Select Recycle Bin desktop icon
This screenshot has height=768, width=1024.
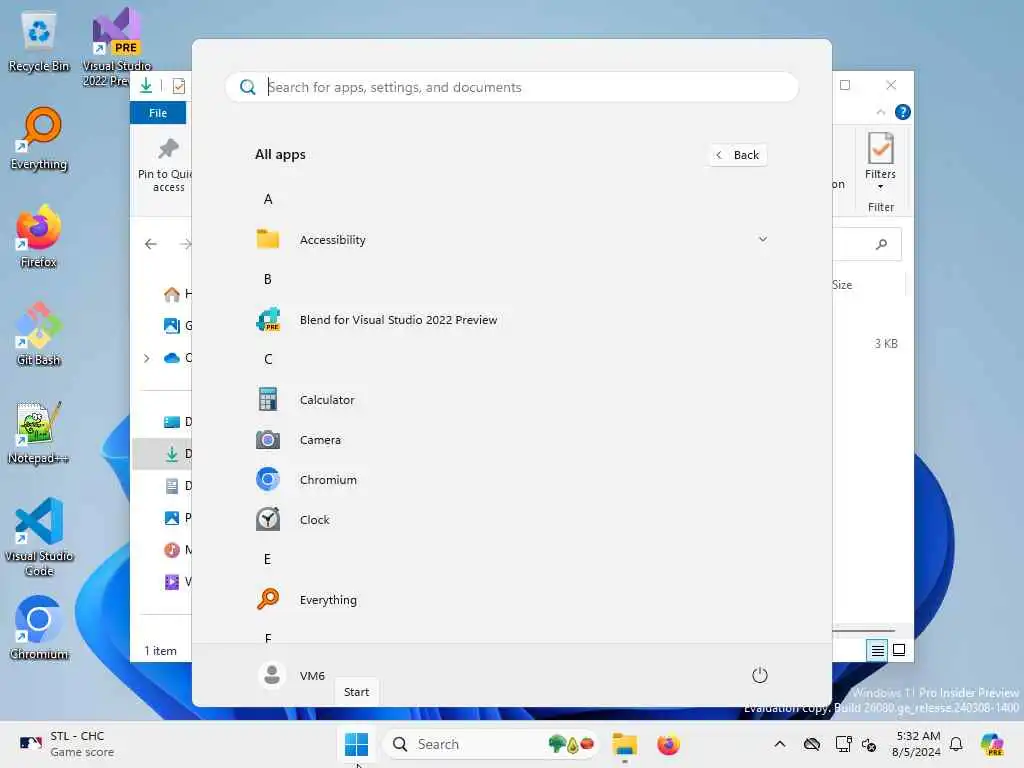(x=39, y=42)
